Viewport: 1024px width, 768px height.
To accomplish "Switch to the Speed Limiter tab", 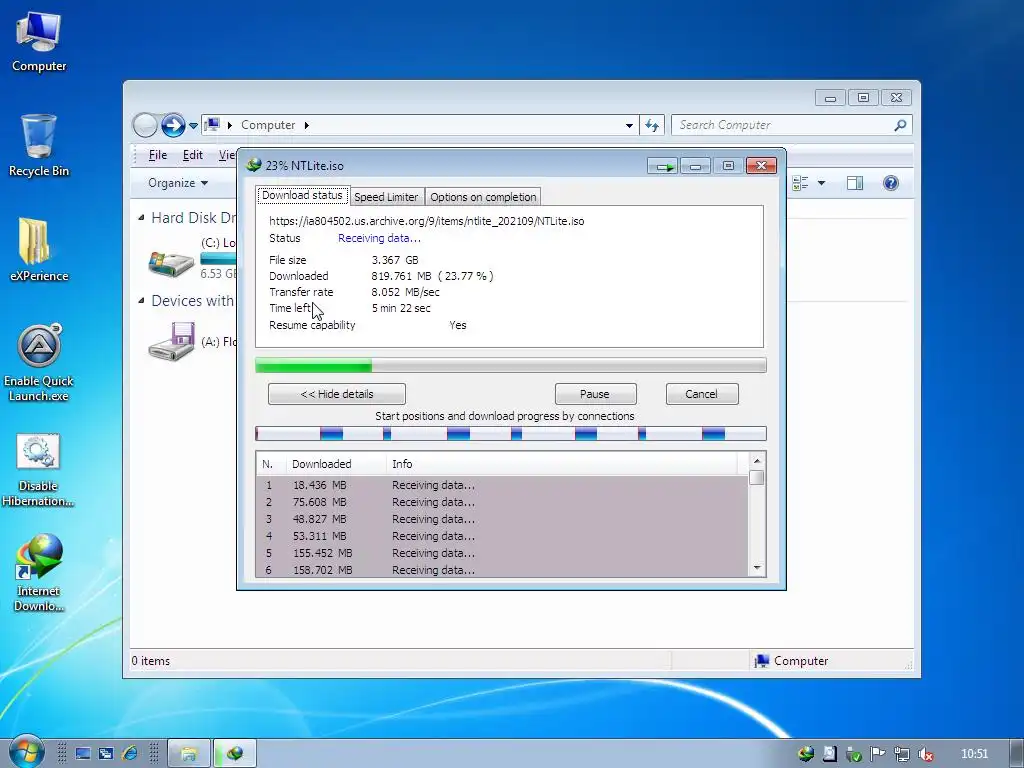I will [386, 197].
